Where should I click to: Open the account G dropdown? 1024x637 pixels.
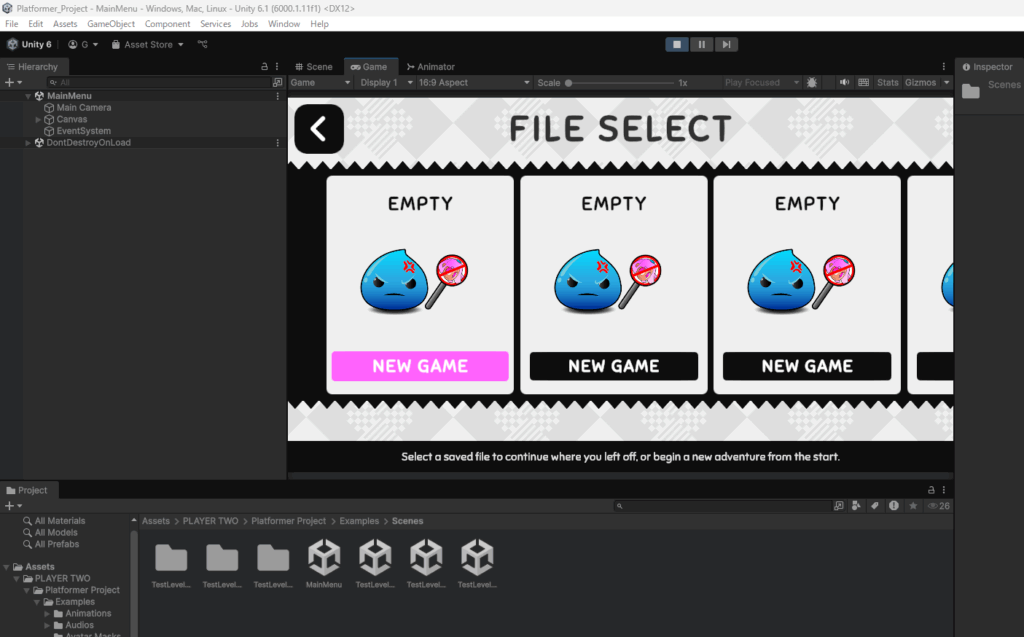(x=83, y=44)
